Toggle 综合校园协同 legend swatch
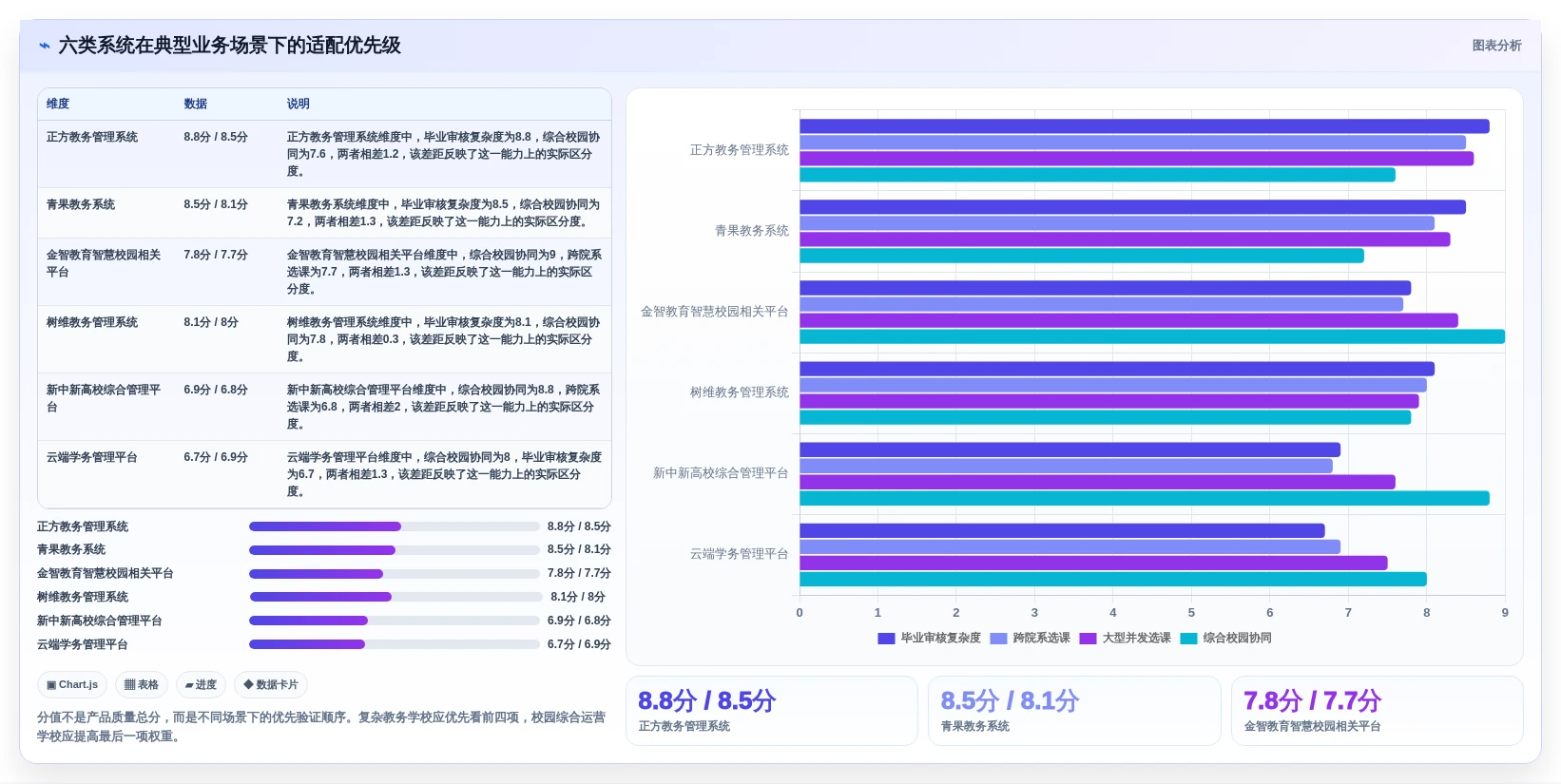Screen dimensions: 1561x784 pyautogui.click(x=1188, y=639)
